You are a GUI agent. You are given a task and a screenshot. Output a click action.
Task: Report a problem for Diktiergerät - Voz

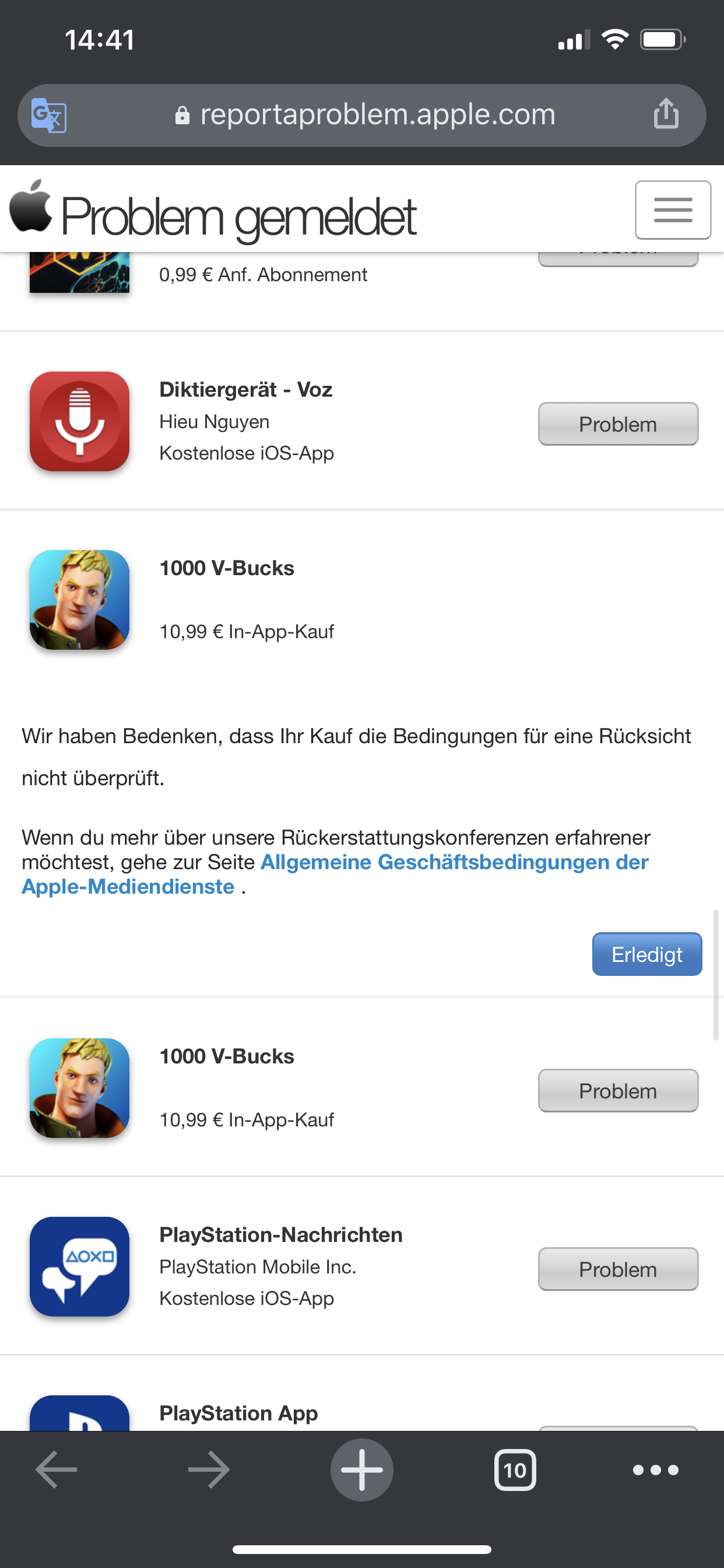618,423
